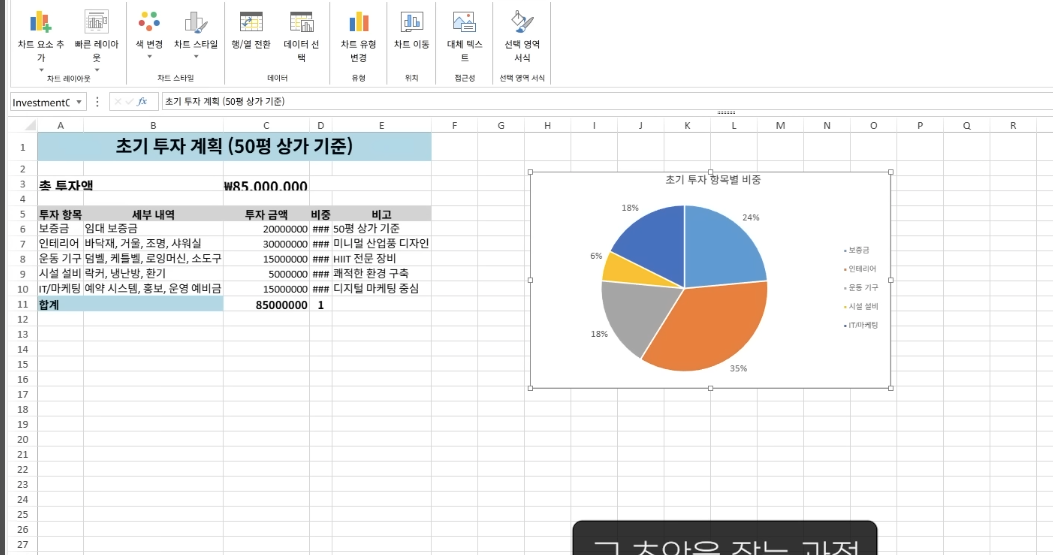The width and height of the screenshot is (1053, 555).
Task: Click the 50평 상가 기준 note cell
Action: pyautogui.click(x=381, y=228)
